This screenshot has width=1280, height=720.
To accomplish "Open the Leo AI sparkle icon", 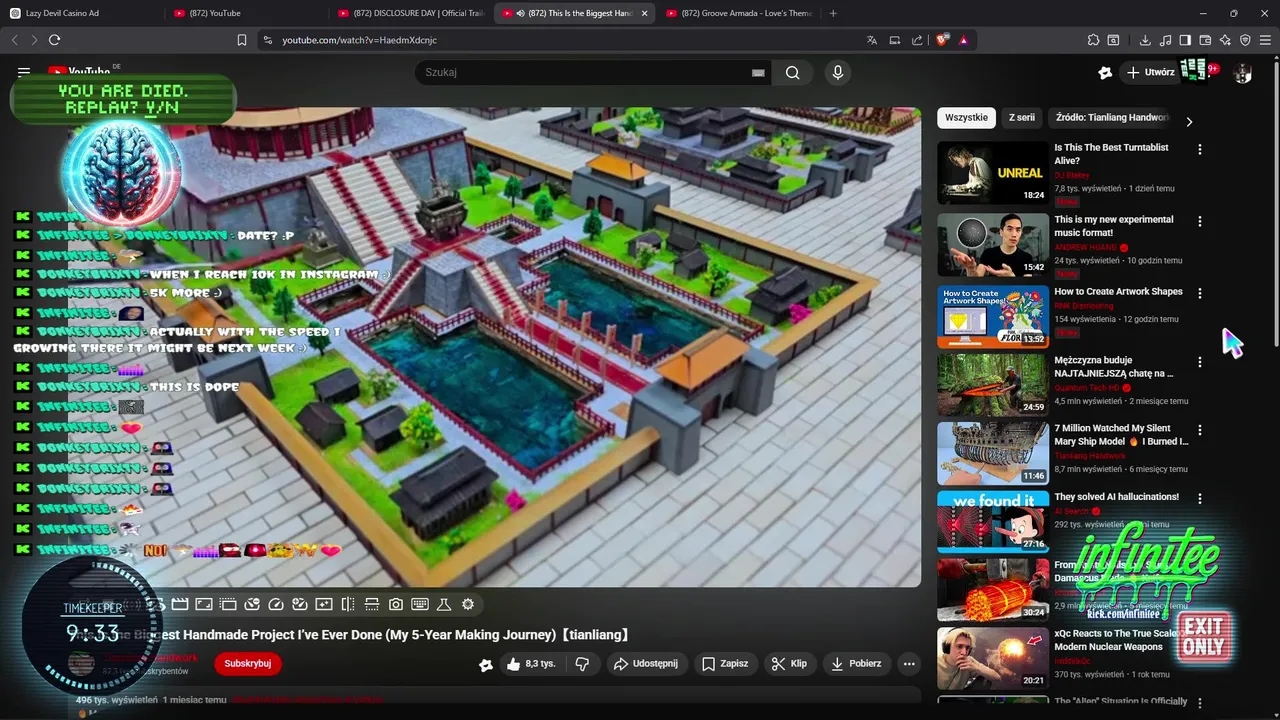I will tap(1225, 40).
